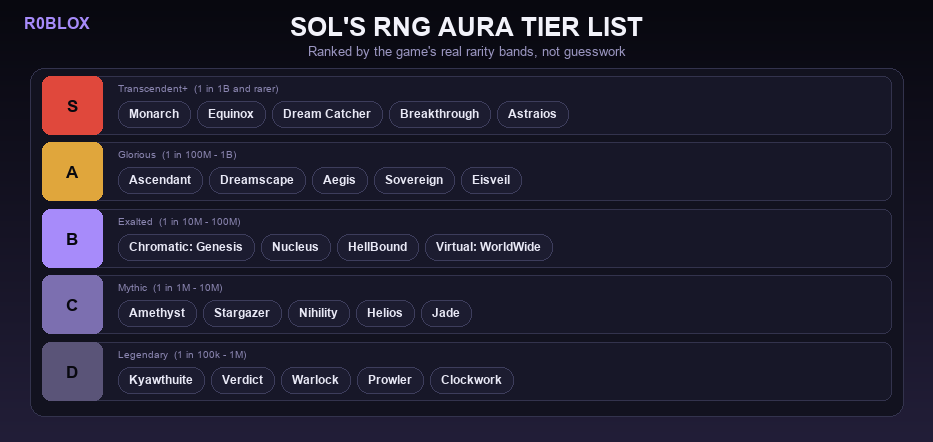Image resolution: width=933 pixels, height=442 pixels.
Task: Click the purple B tier label
Action: click(x=72, y=239)
